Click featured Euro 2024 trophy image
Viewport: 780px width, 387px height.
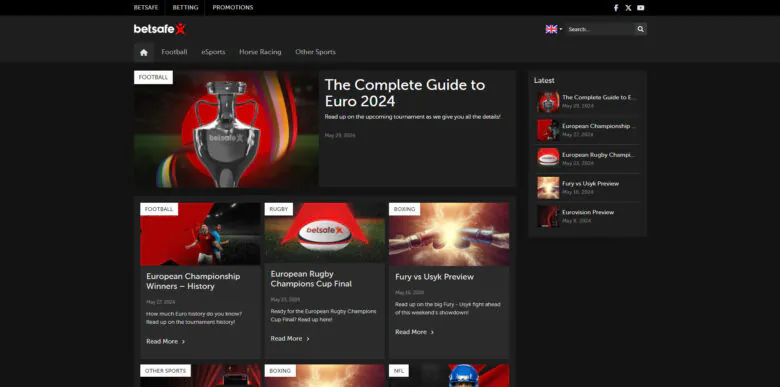click(x=226, y=129)
